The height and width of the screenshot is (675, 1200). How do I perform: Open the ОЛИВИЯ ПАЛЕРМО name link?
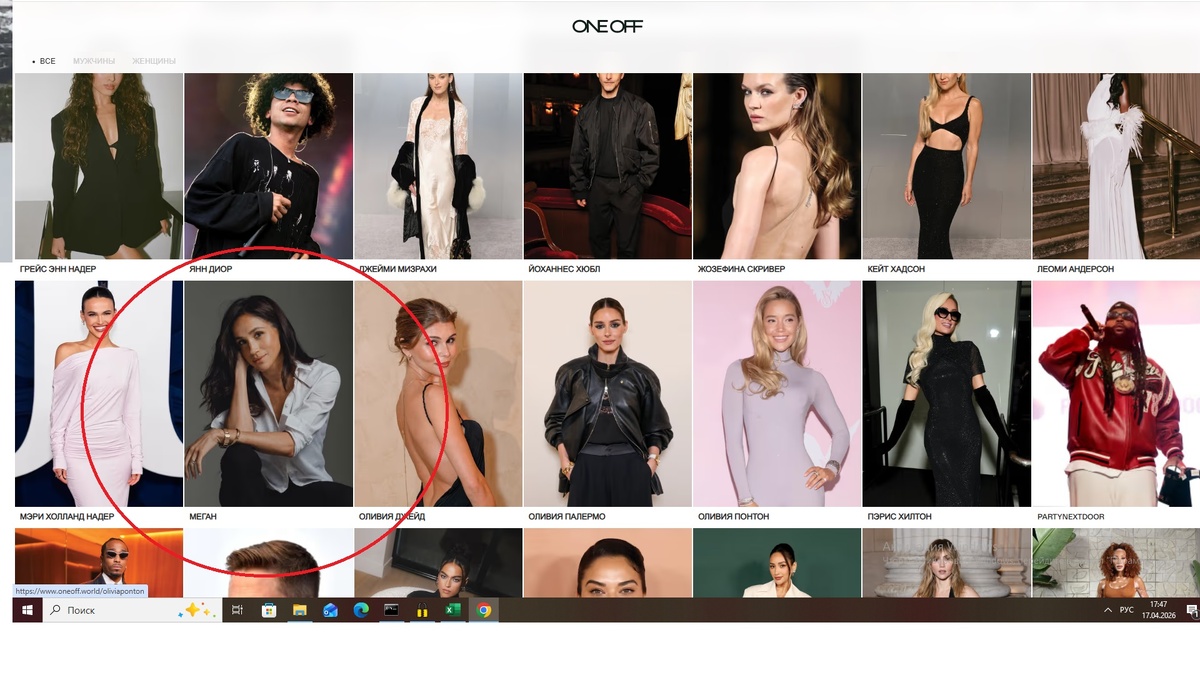567,517
